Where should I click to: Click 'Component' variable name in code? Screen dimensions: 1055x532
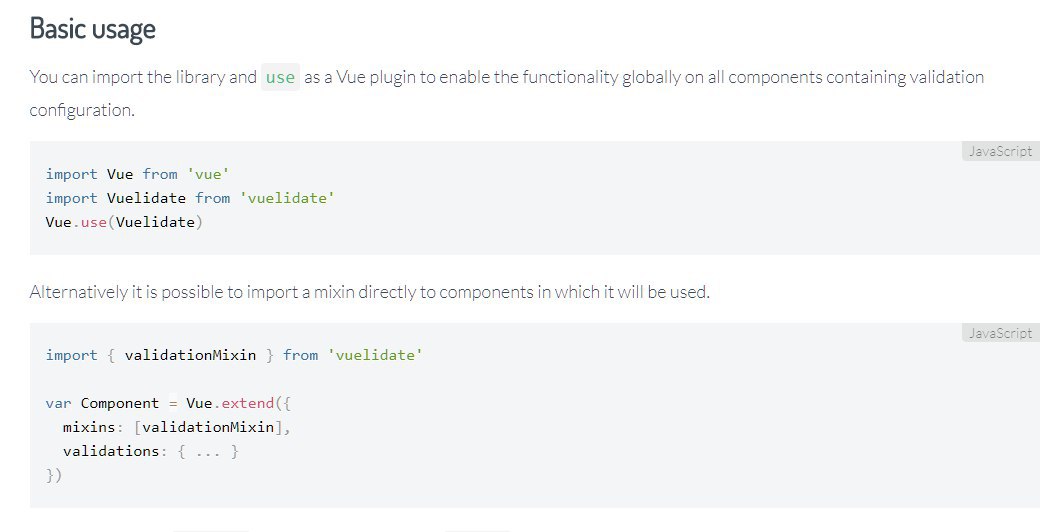120,404
